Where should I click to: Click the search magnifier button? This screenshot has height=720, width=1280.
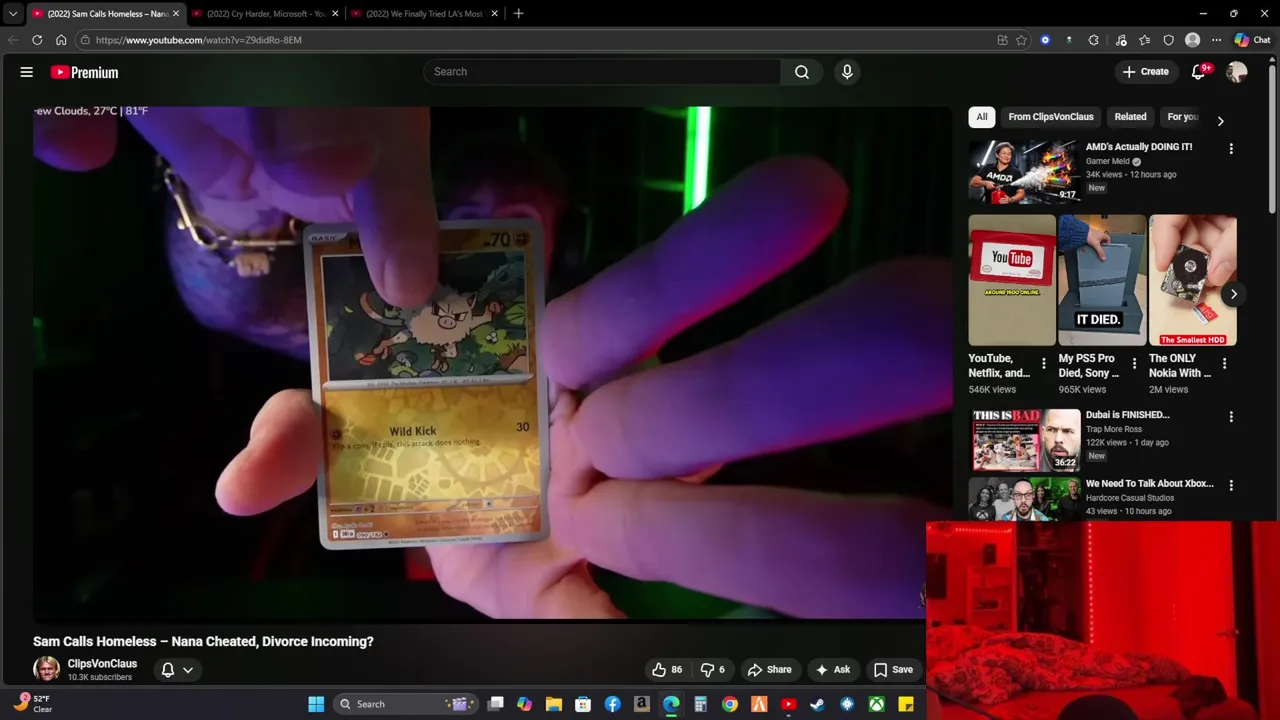point(802,72)
